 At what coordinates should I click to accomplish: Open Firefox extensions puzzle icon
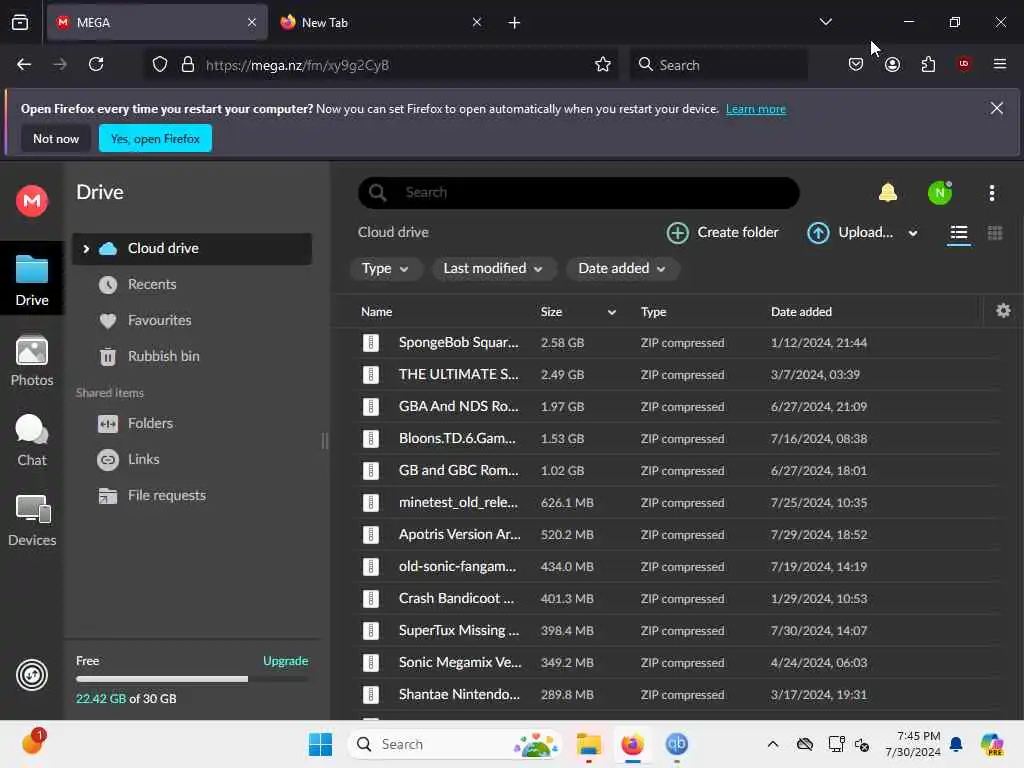click(928, 64)
